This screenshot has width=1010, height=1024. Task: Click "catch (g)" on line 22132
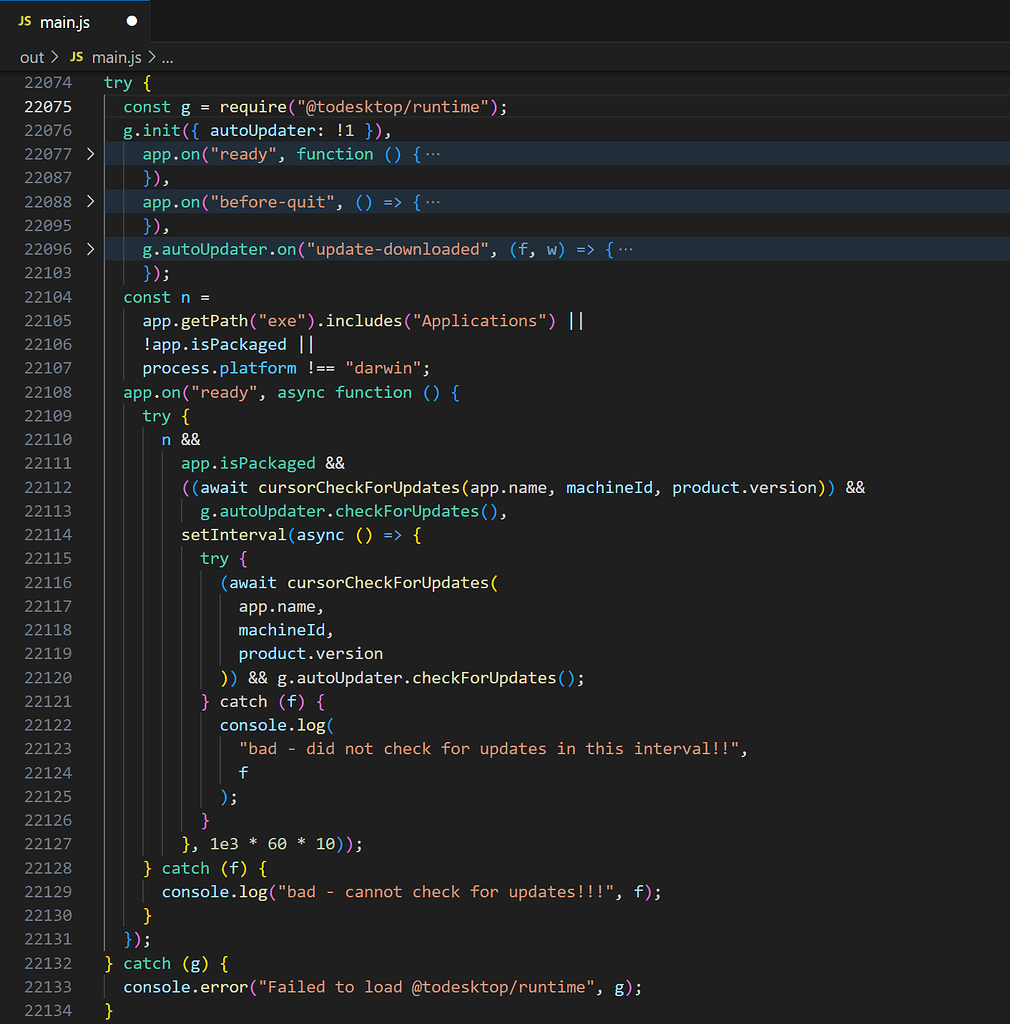click(166, 963)
